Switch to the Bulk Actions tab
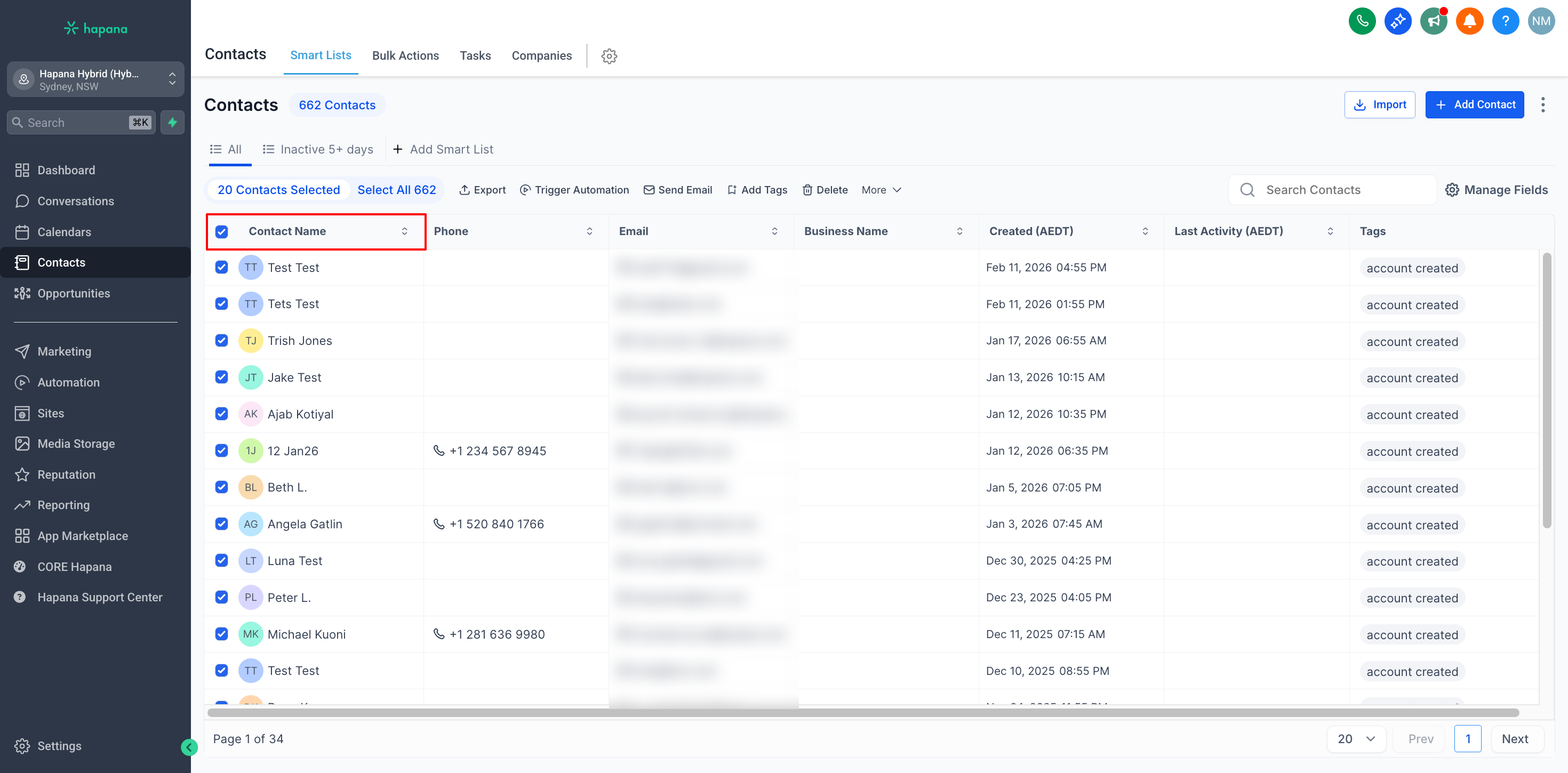 tap(405, 55)
